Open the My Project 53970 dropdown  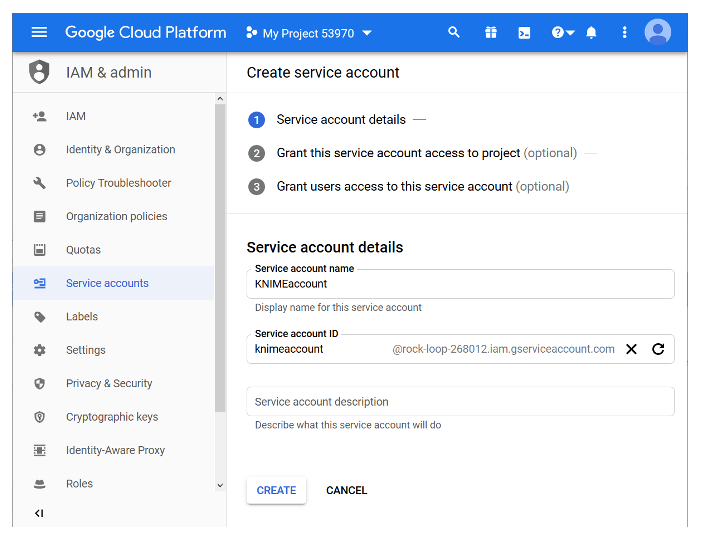coord(308,33)
